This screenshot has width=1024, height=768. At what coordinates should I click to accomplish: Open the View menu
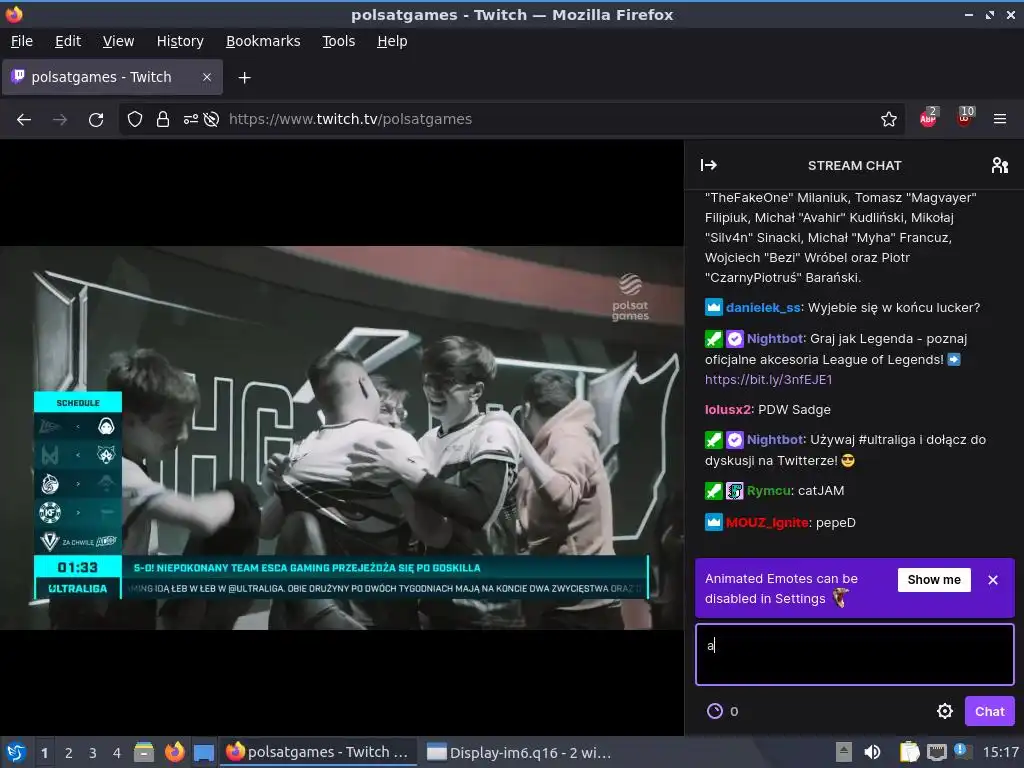tap(118, 41)
